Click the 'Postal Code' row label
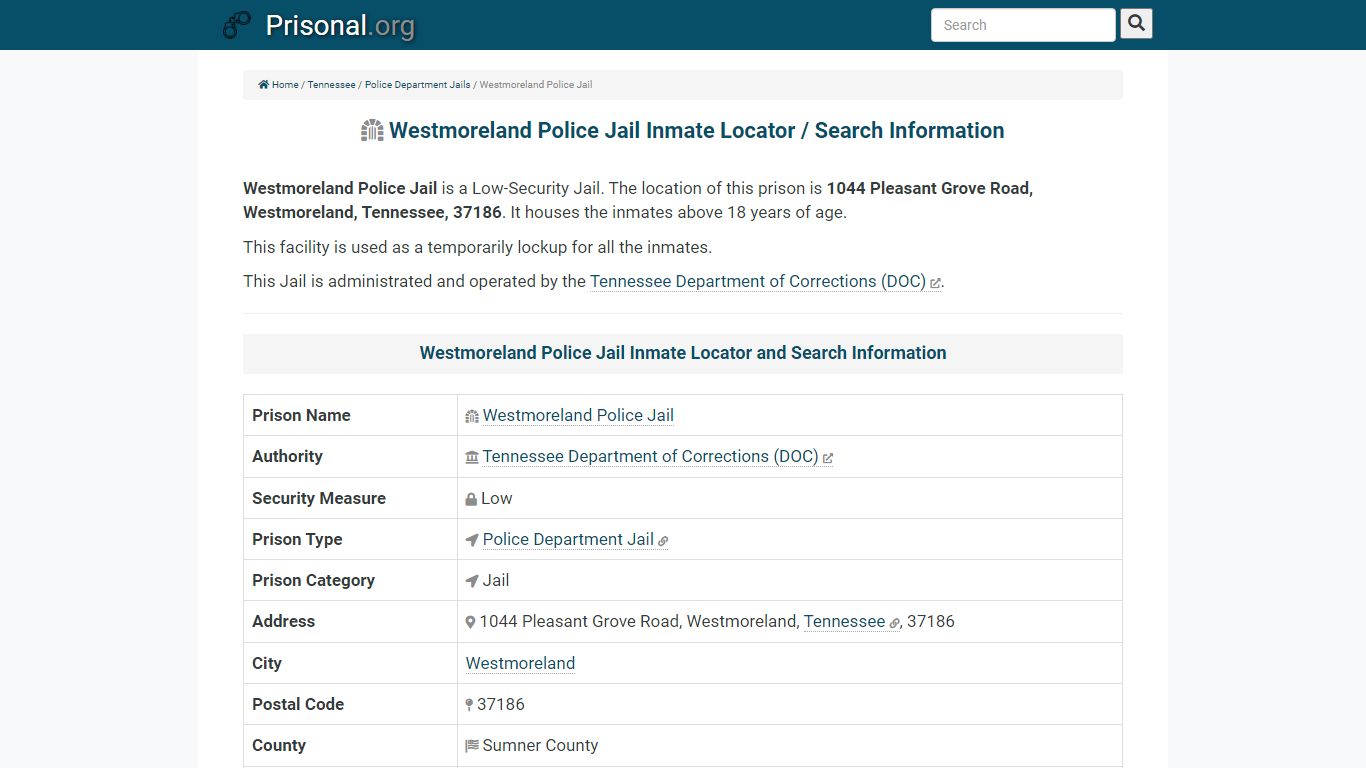Image resolution: width=1366 pixels, height=768 pixels. click(298, 704)
